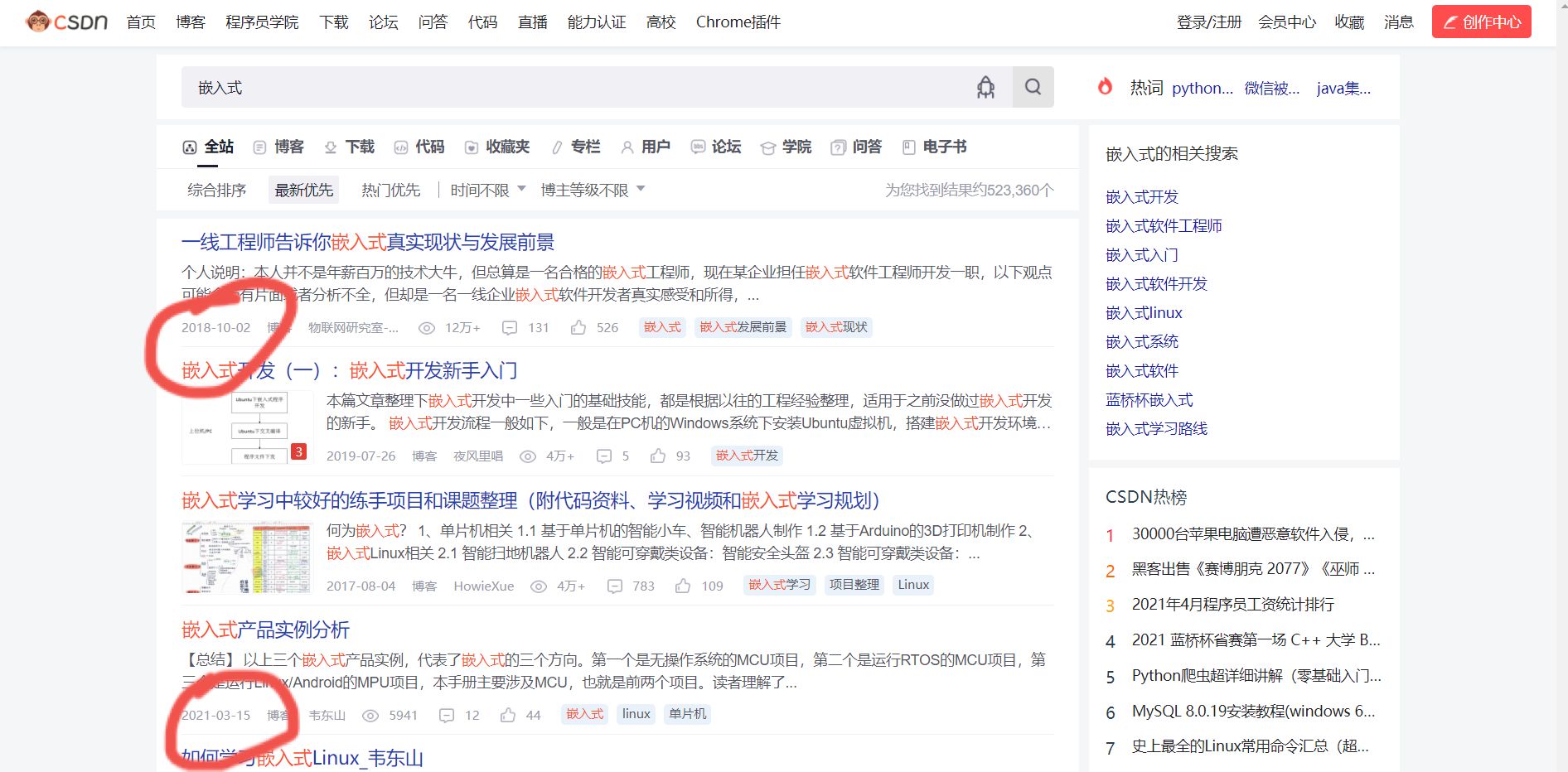Click the 博客 tab icon
Image resolution: width=1568 pixels, height=772 pixels.
pos(259,147)
